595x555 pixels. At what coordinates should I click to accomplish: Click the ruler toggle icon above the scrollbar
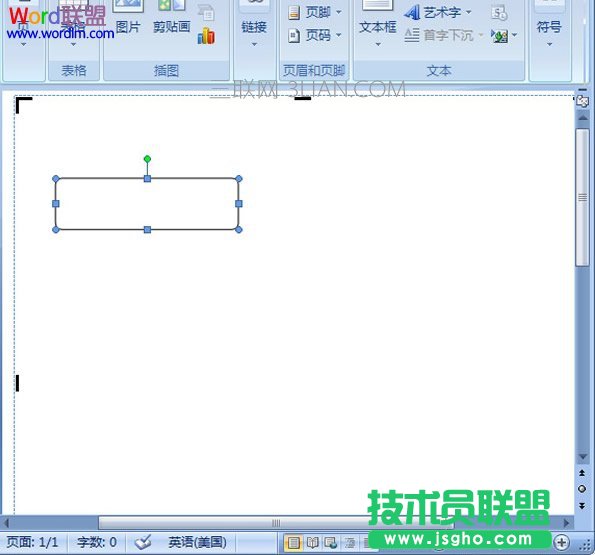click(582, 101)
